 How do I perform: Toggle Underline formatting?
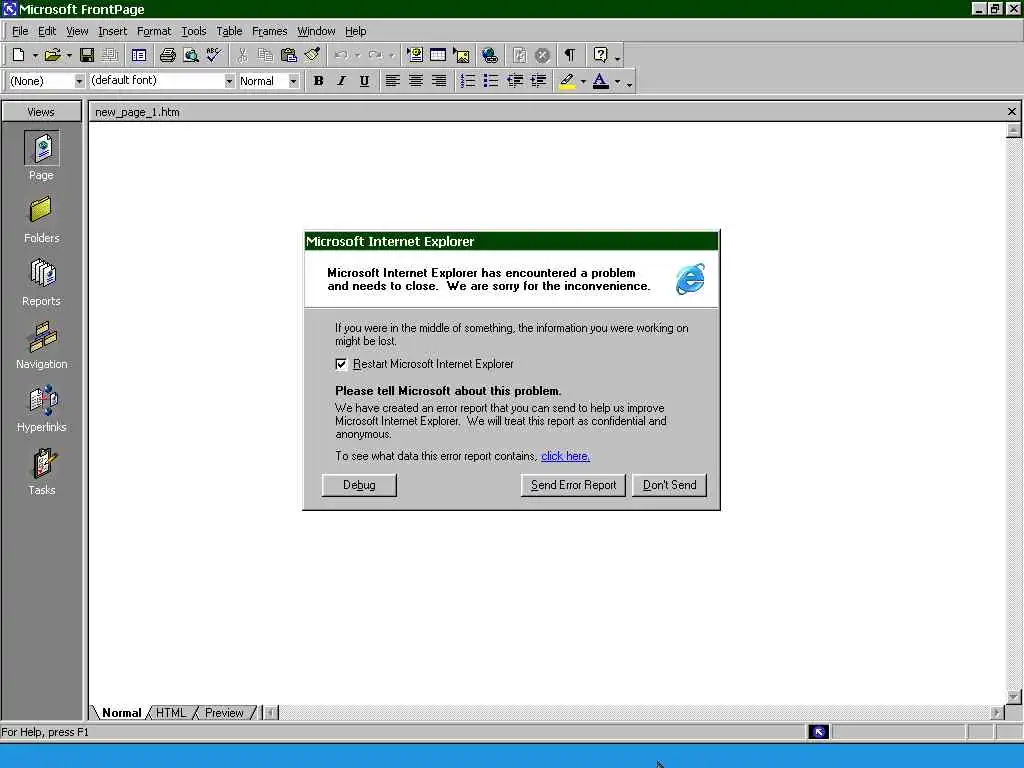(x=364, y=81)
